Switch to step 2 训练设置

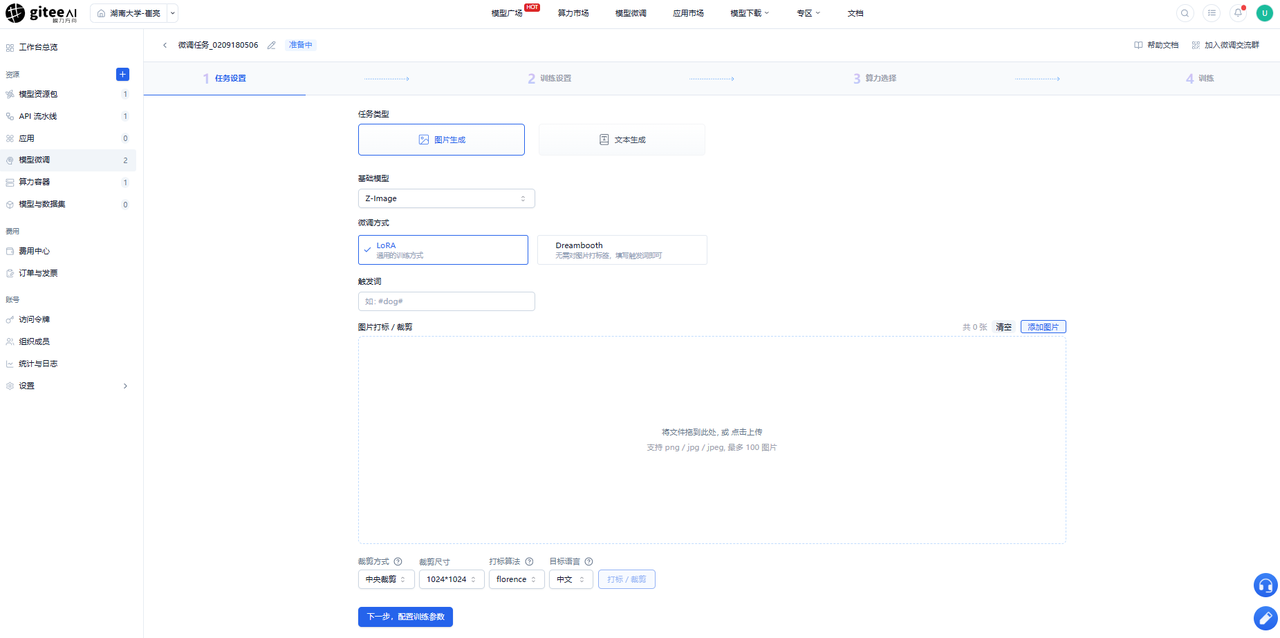(550, 78)
